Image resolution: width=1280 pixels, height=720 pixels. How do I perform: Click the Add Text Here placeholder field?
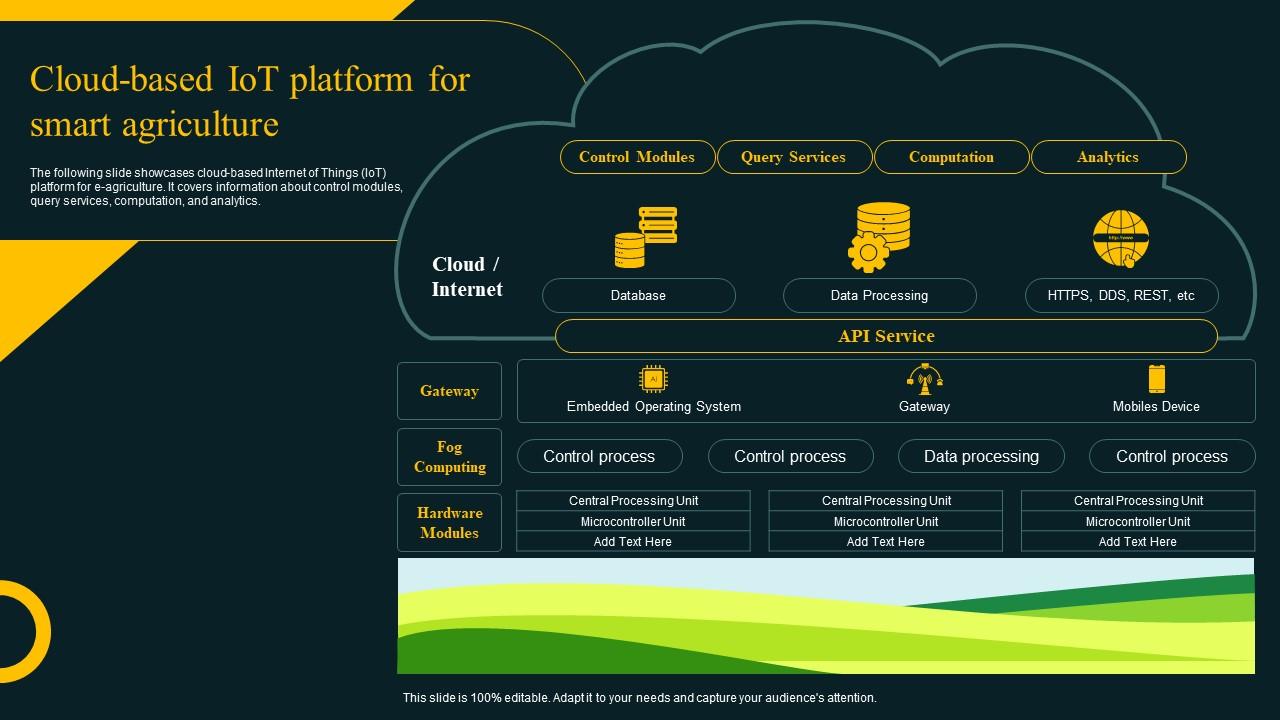633,541
